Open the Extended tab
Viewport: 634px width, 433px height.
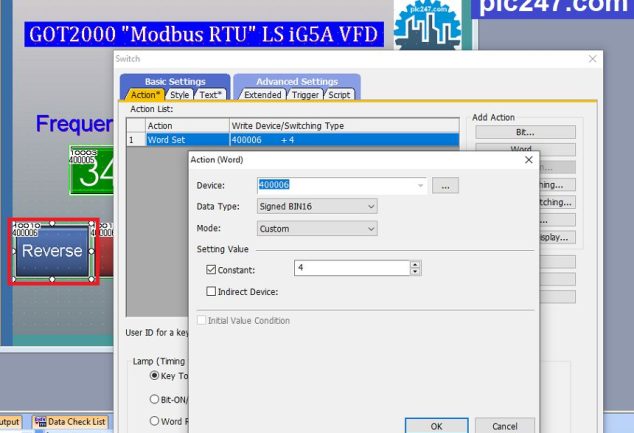point(262,95)
